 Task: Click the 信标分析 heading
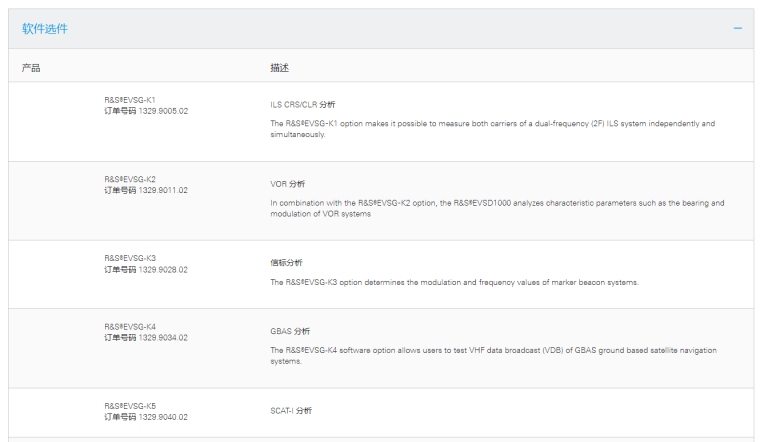coord(285,262)
